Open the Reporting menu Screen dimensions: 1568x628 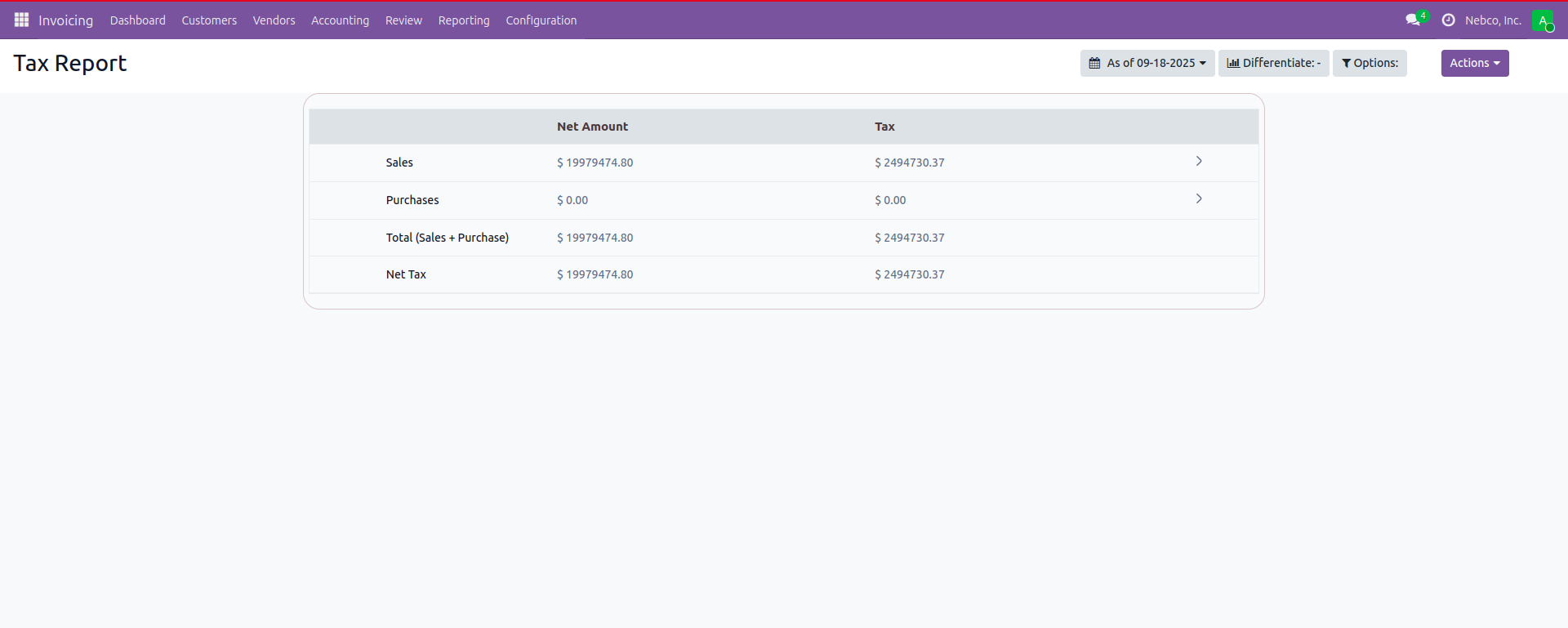464,20
